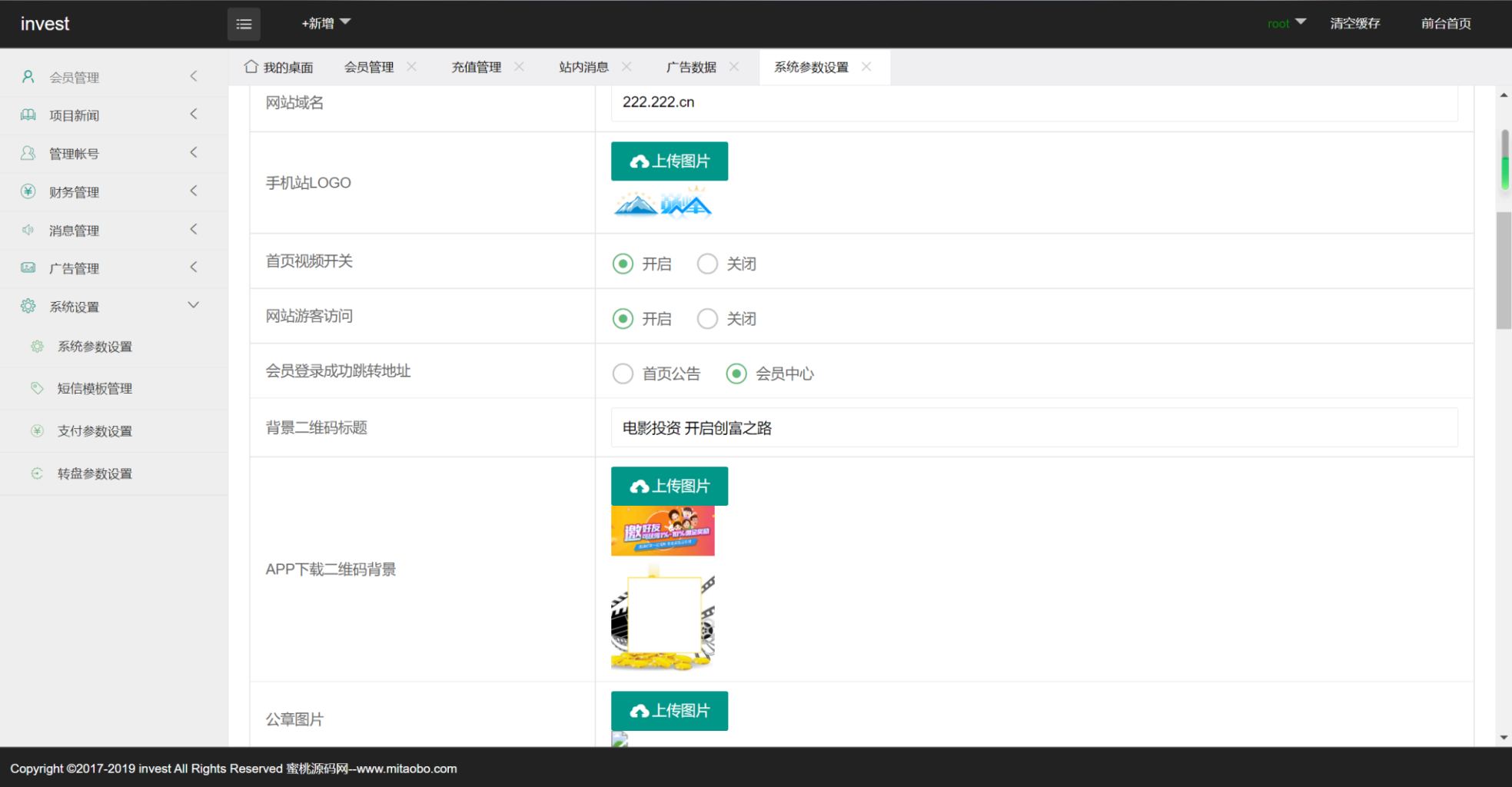Screen dimensions: 1512x787
Task: Open the 会员管理 sidebar icon
Action: tap(28, 76)
